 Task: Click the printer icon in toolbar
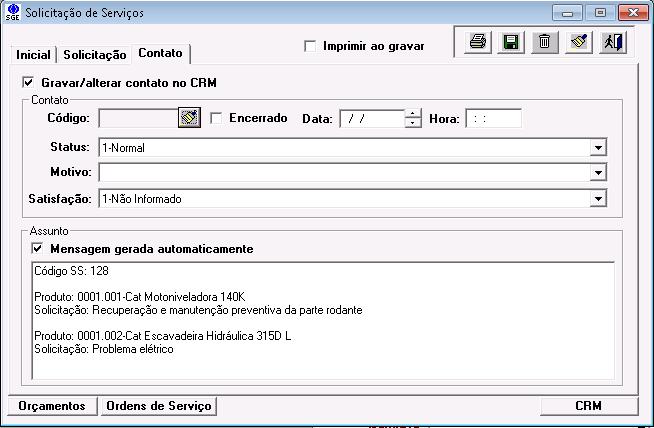pyautogui.click(x=479, y=43)
